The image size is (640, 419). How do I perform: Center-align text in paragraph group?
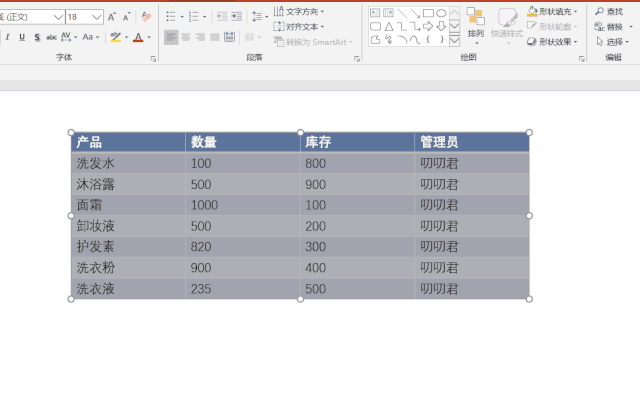pos(186,37)
